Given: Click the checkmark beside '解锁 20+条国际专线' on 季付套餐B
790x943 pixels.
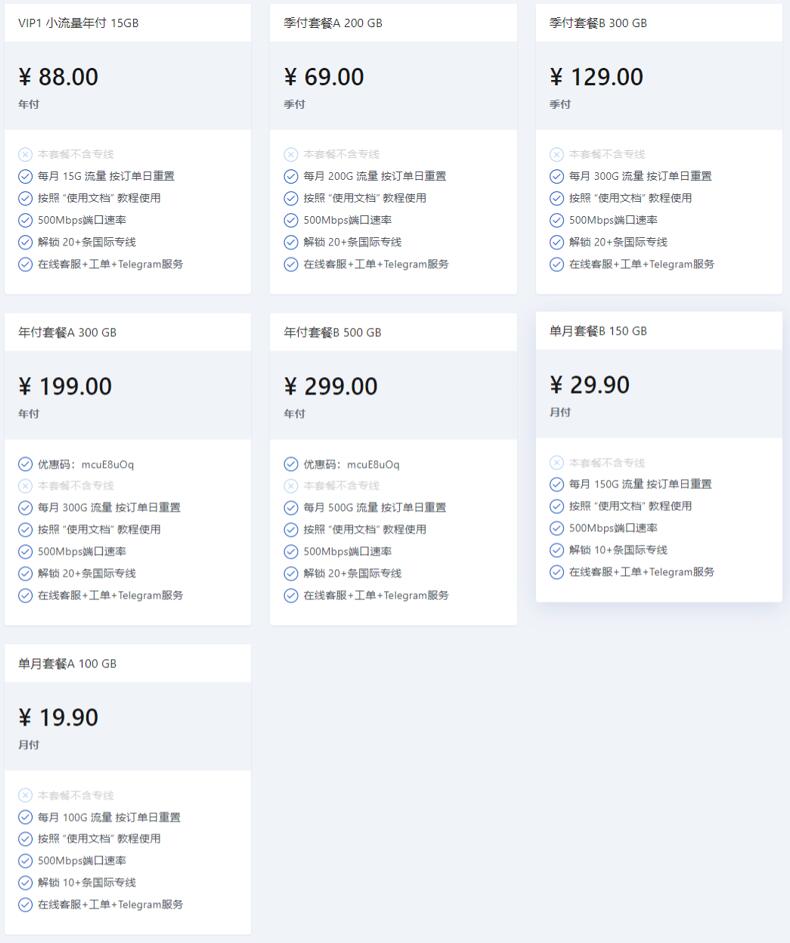Looking at the screenshot, I should (x=556, y=242).
